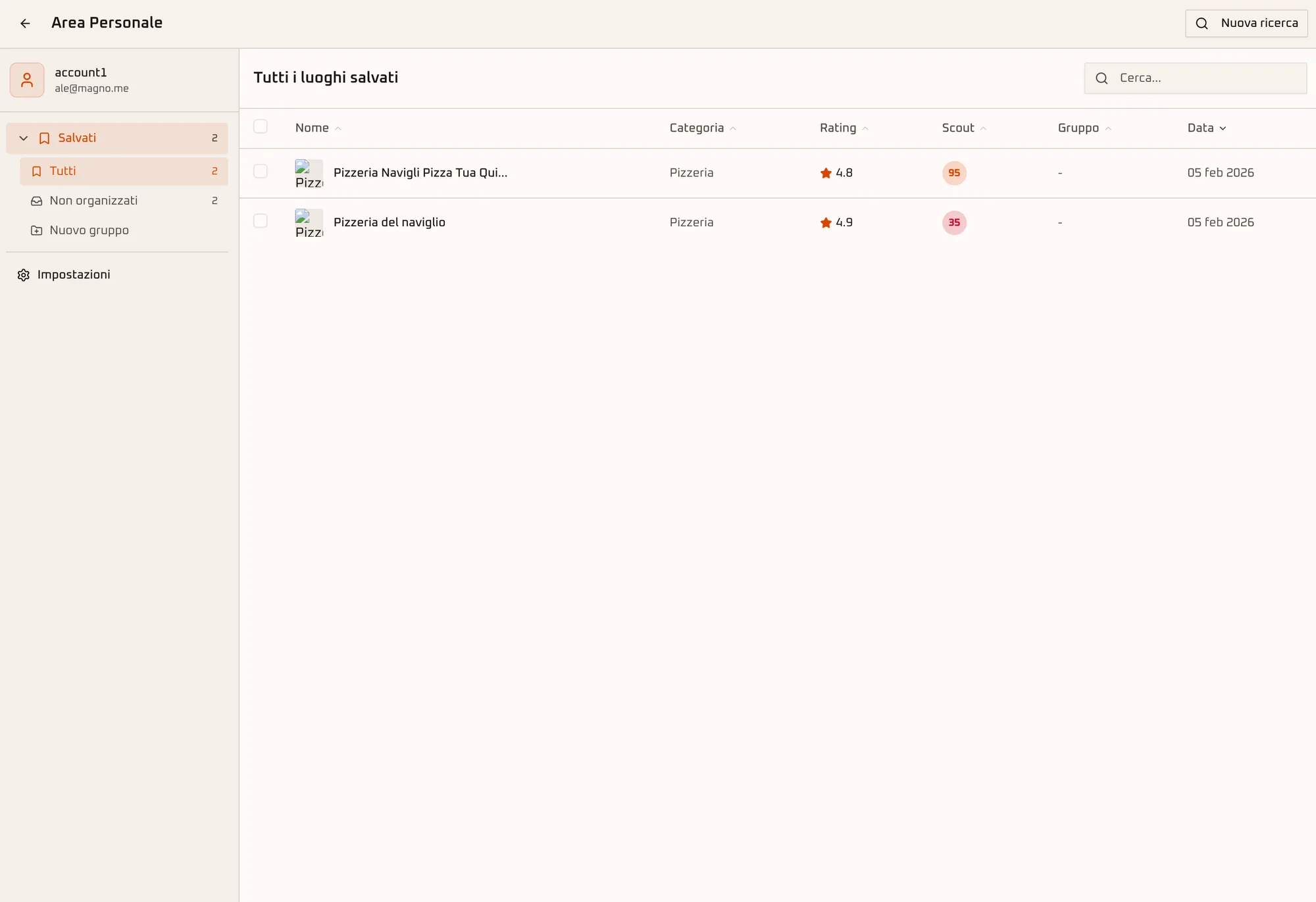Open Impostazioni
This screenshot has height=902, width=1316.
tap(117, 275)
